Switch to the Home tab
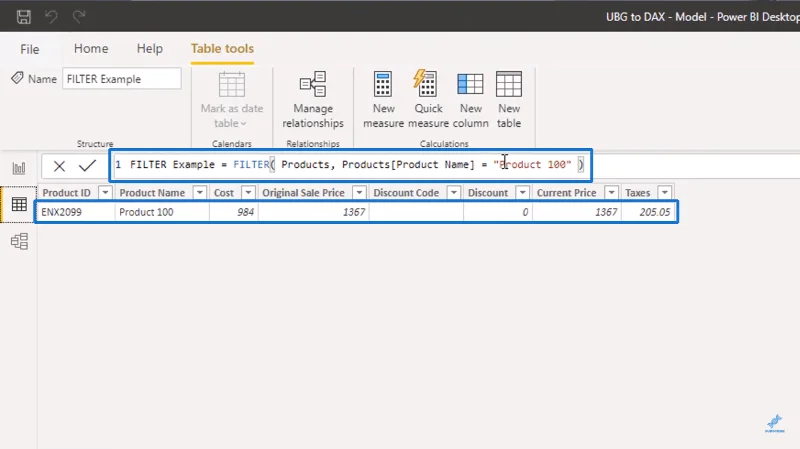The image size is (800, 449). [x=91, y=48]
